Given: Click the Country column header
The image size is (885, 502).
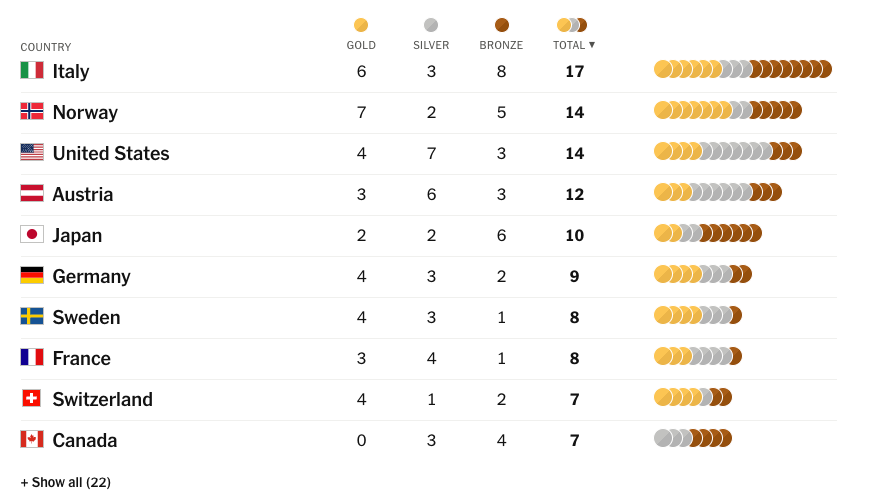Looking at the screenshot, I should tap(46, 47).
